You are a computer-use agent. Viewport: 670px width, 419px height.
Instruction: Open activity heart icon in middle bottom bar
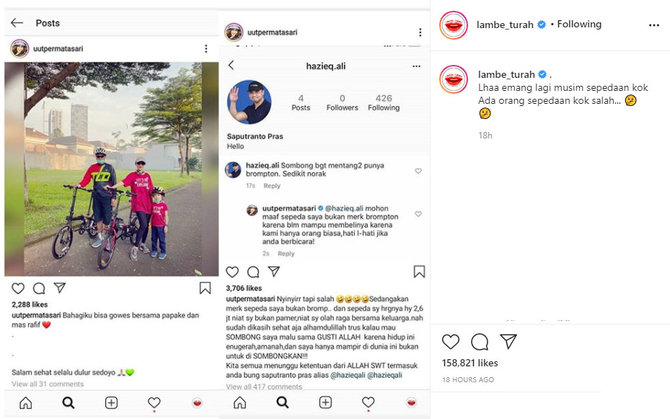pos(368,402)
